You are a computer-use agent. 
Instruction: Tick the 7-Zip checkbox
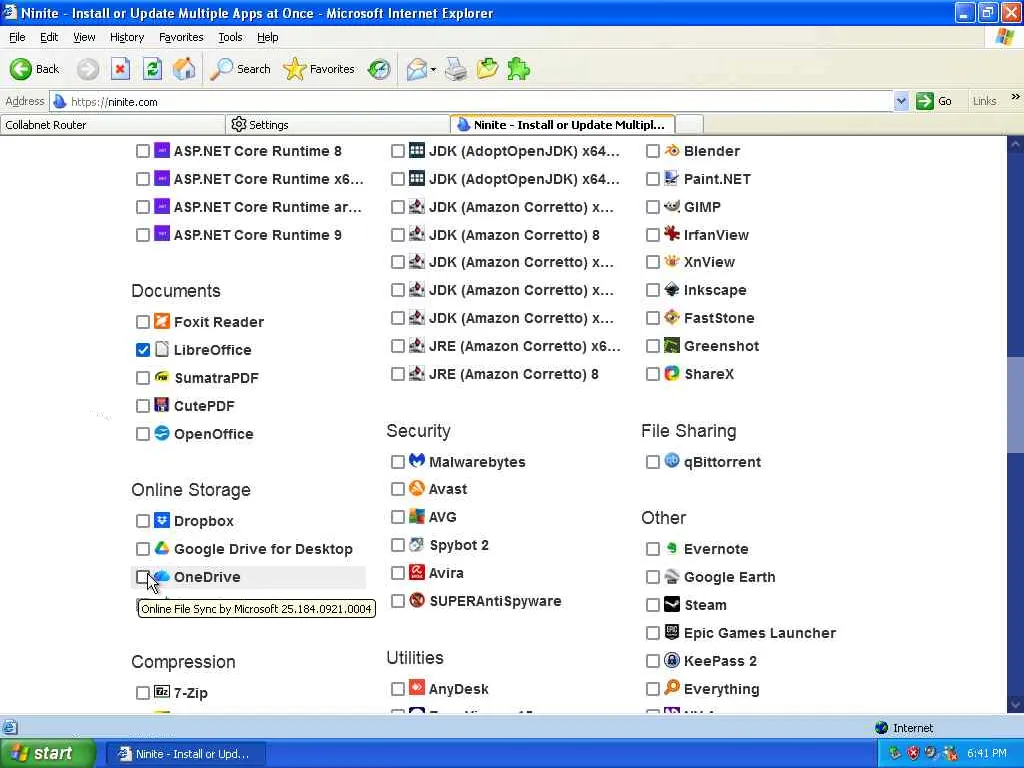pos(143,693)
